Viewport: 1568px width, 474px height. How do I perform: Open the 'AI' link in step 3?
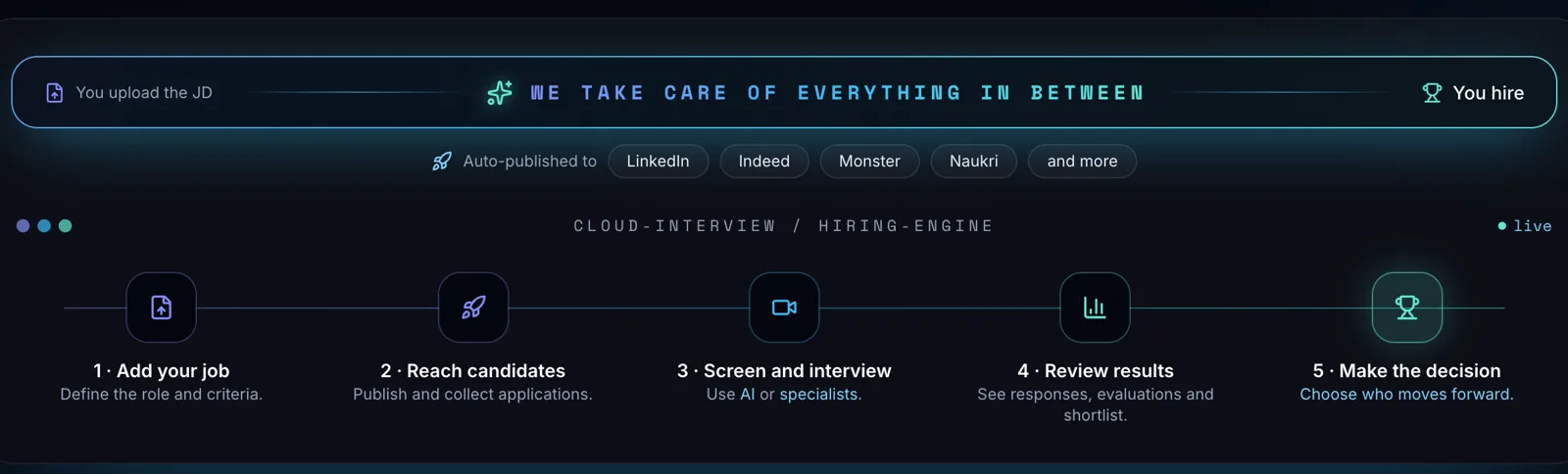coord(748,395)
